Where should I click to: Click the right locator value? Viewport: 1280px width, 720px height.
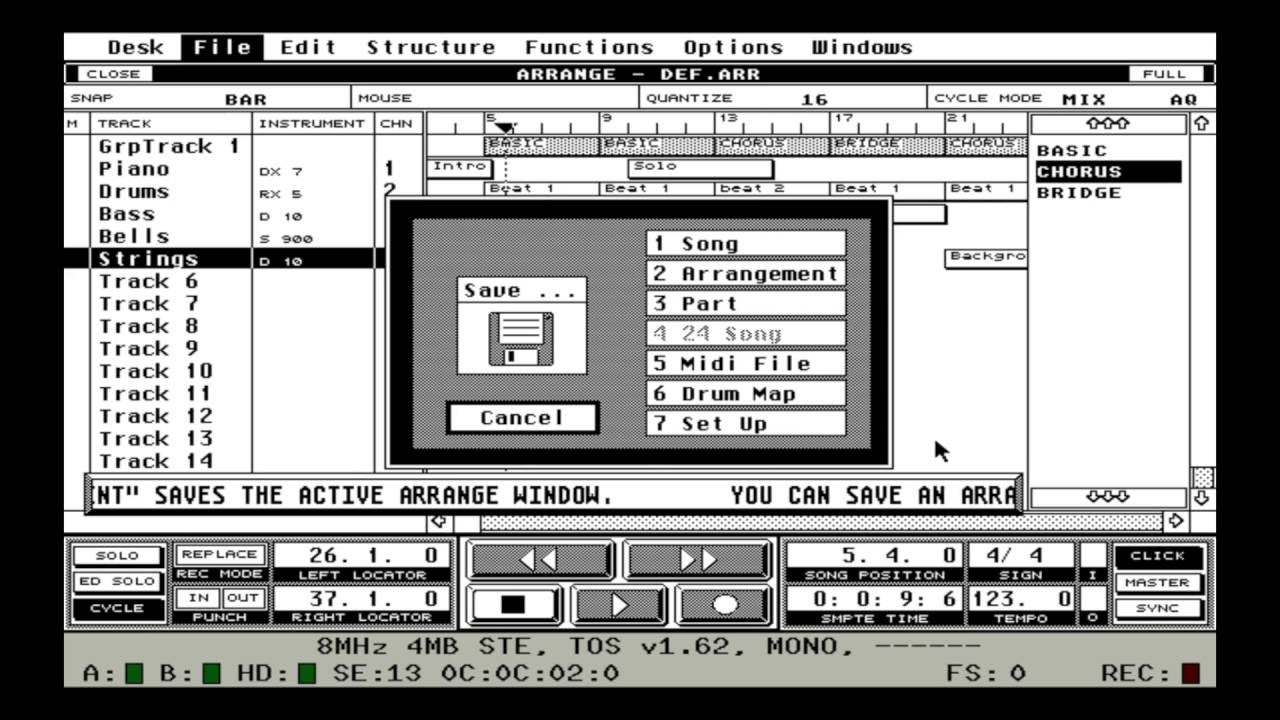(x=362, y=598)
